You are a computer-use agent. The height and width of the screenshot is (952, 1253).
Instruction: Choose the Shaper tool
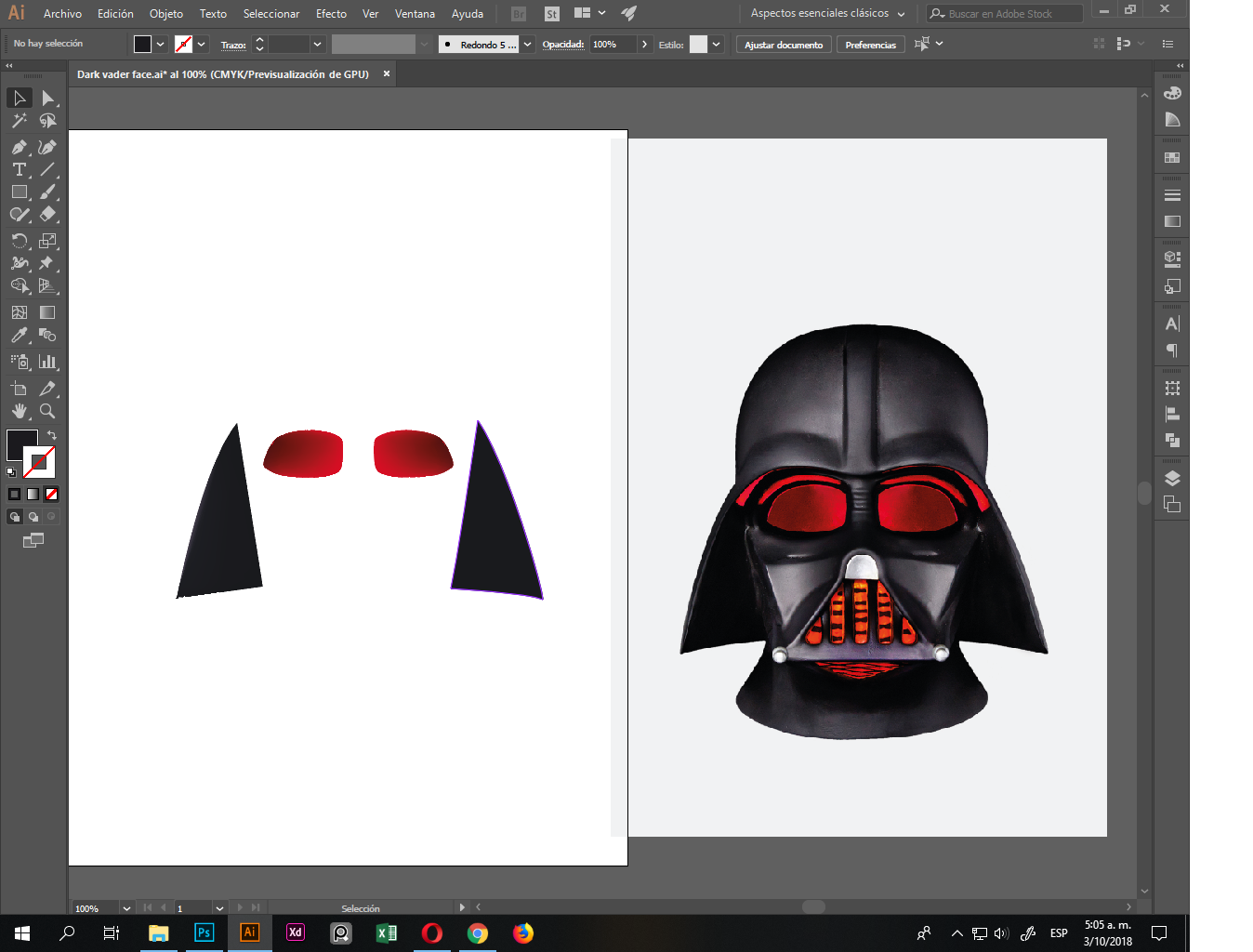[20, 214]
